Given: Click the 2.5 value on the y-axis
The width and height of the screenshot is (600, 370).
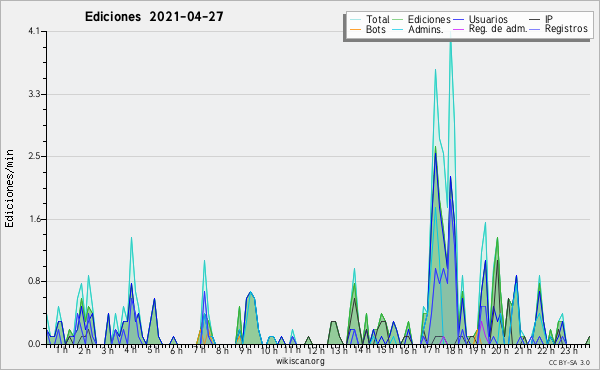Looking at the screenshot, I should tap(34, 156).
